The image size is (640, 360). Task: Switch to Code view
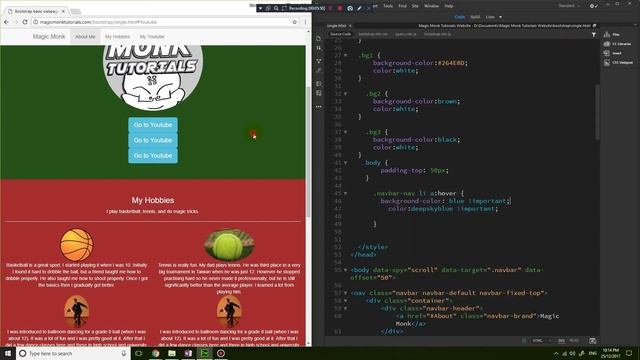[x=460, y=17]
